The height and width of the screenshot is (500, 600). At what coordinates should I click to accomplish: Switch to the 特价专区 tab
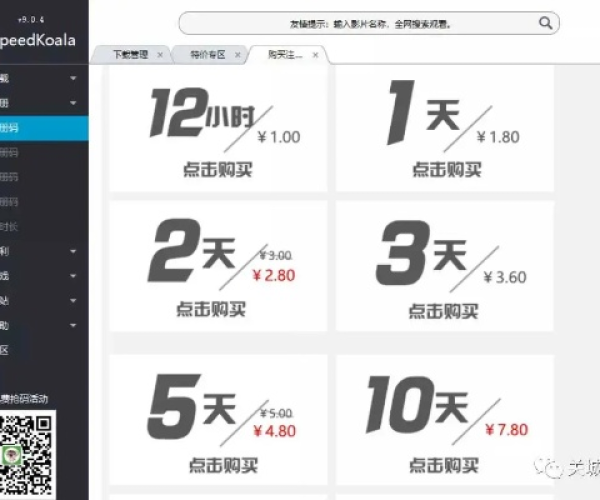point(208,55)
